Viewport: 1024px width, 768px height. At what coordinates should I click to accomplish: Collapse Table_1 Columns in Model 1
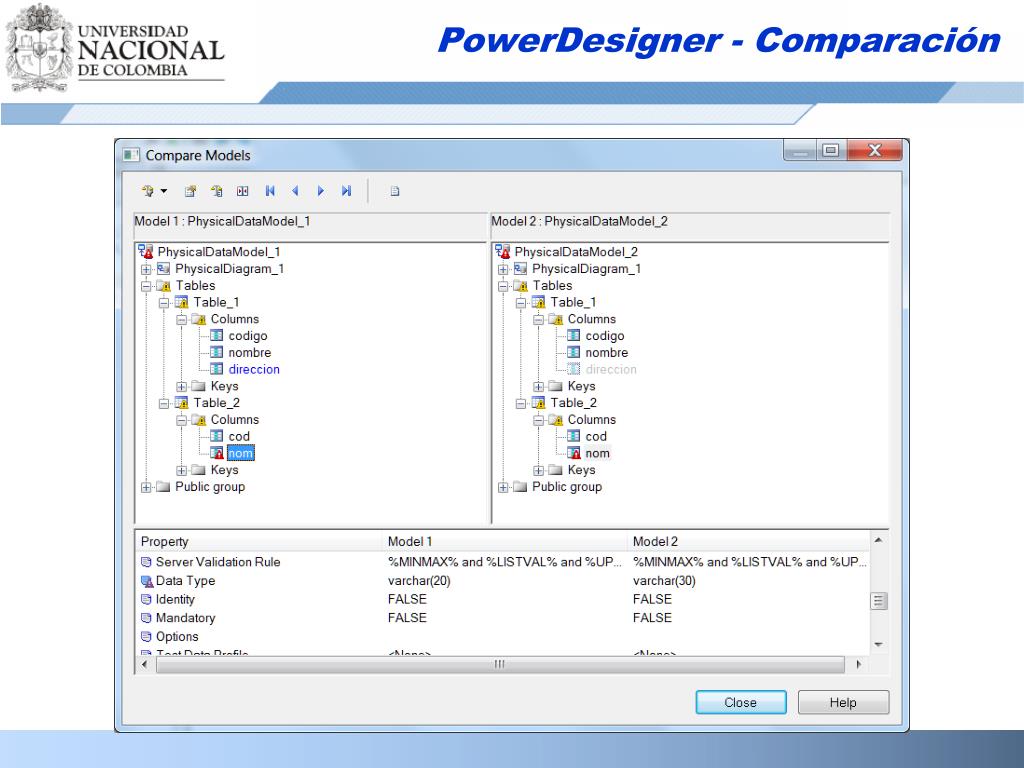coord(182,319)
